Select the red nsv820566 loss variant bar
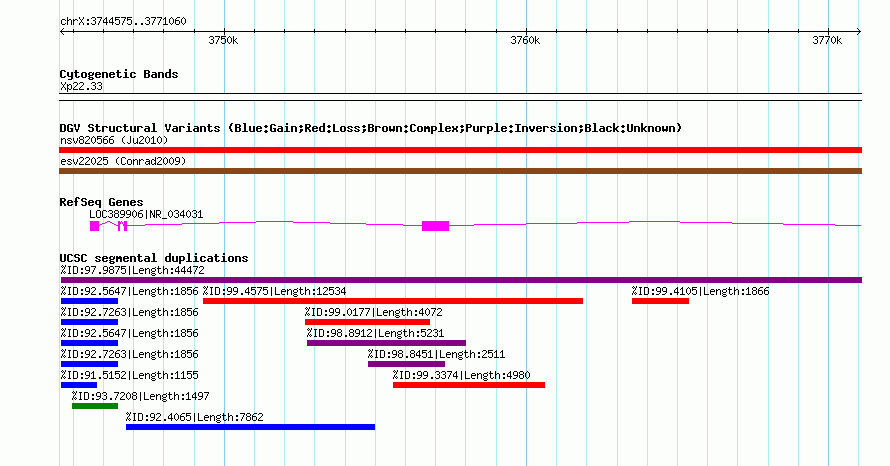Viewport: 890px width, 466px height. tap(460, 150)
